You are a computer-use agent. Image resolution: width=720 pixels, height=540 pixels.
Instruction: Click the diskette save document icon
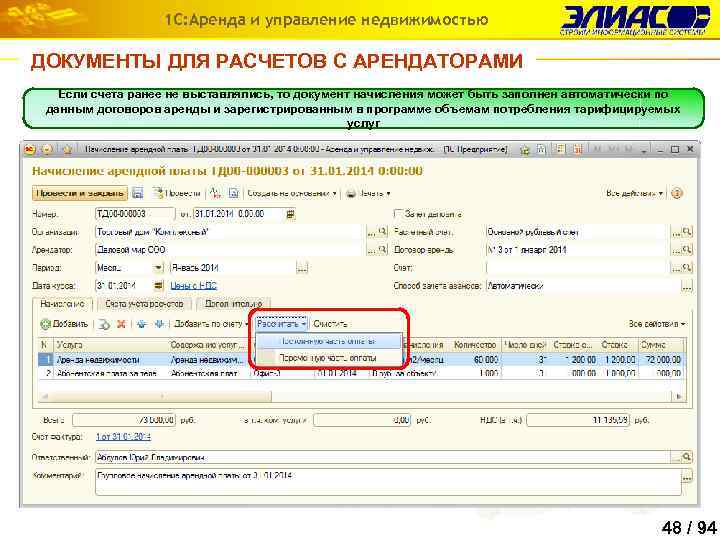tap(137, 193)
